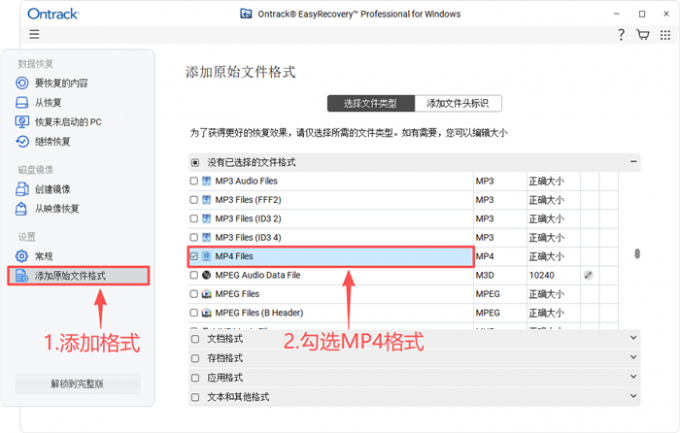The height and width of the screenshot is (433, 680).
Task: Open the help question mark icon
Action: [x=621, y=35]
